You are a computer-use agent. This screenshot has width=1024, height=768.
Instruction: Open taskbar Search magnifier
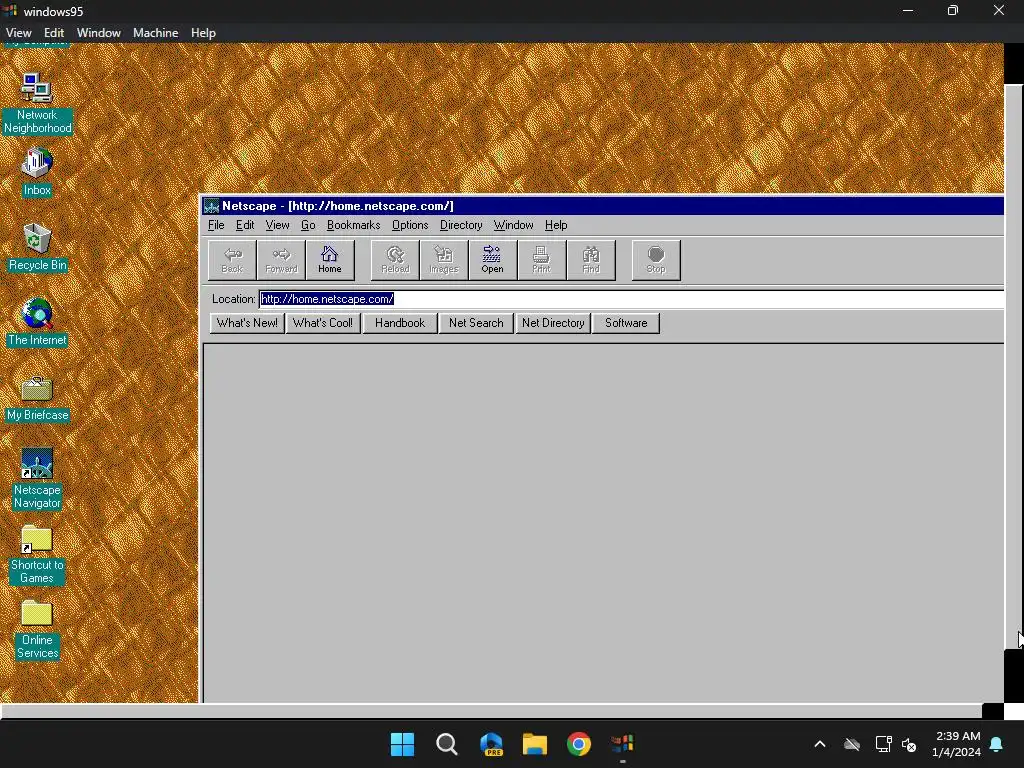tap(447, 744)
